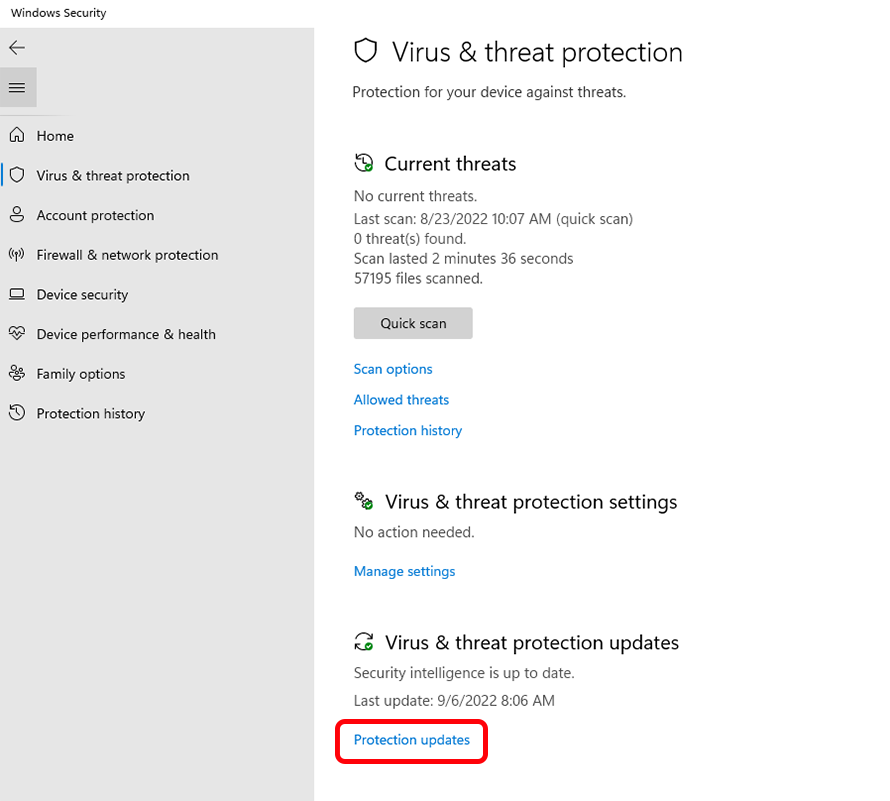Open the Scan options link

pos(393,369)
